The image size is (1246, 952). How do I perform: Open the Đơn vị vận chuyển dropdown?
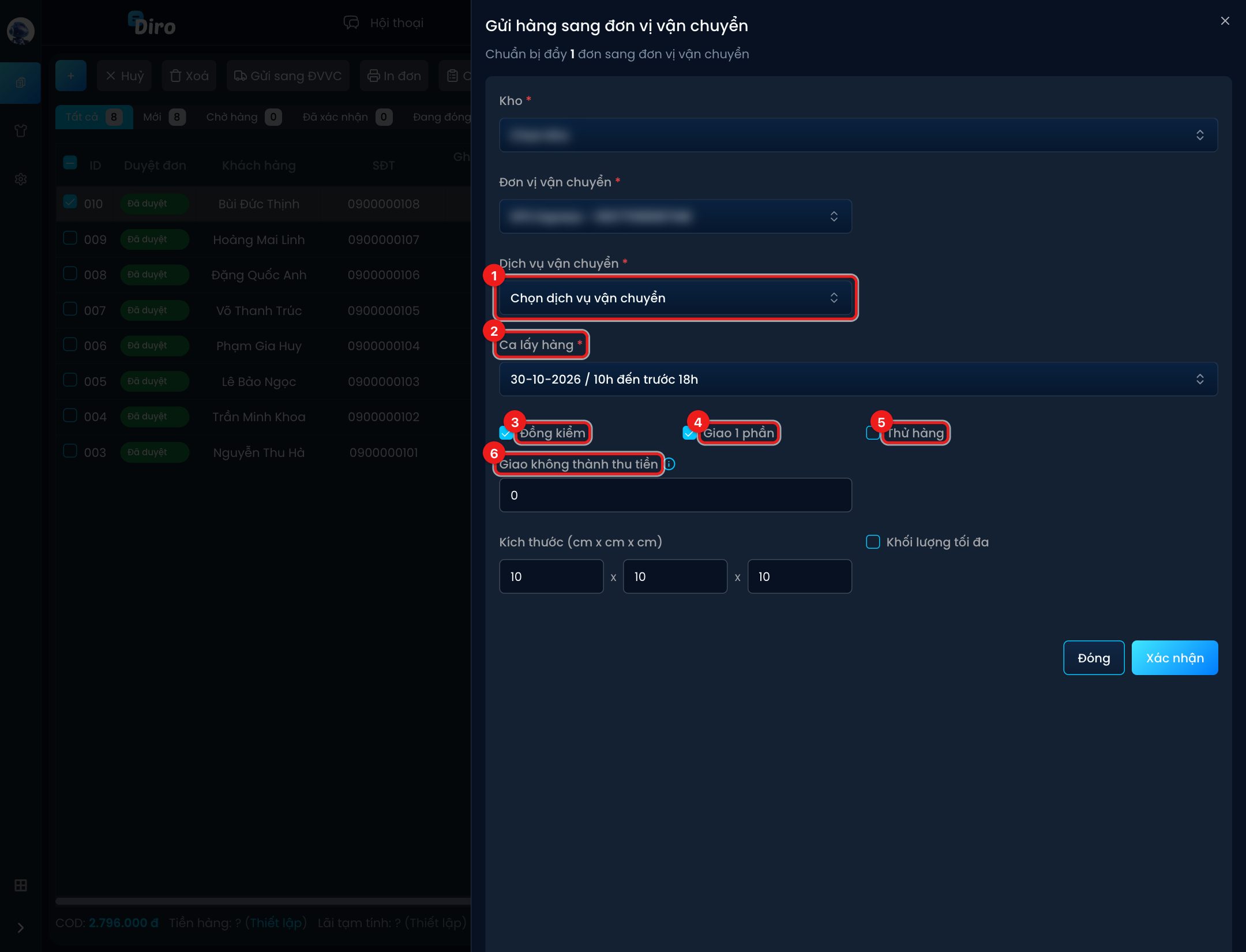pos(675,216)
